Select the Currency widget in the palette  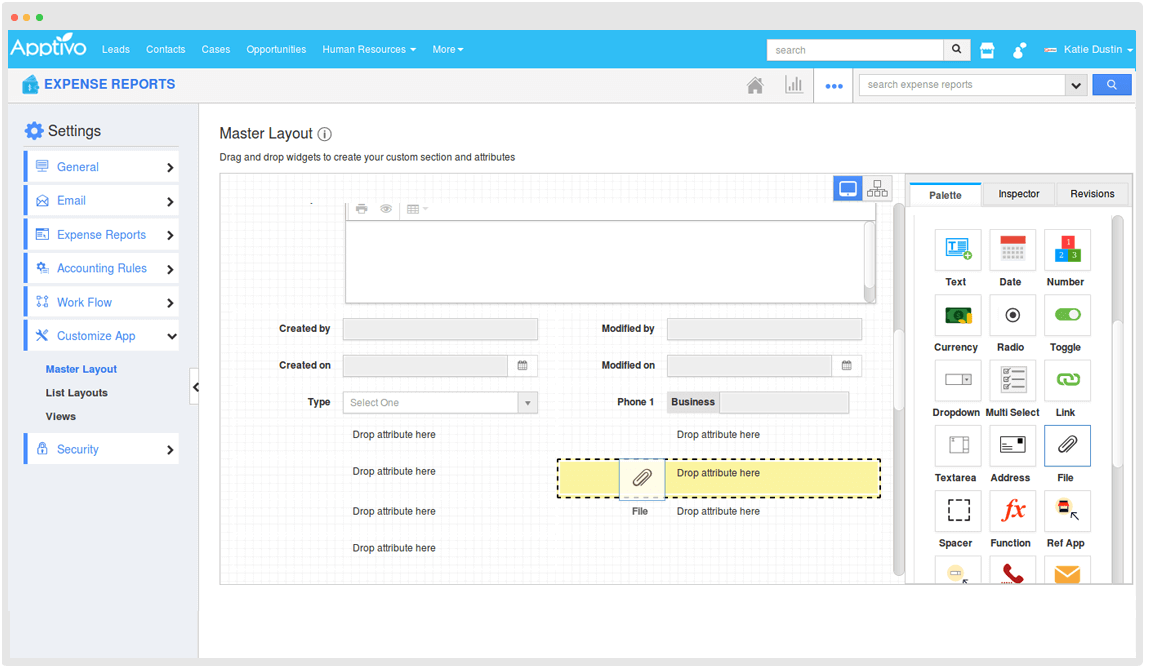coord(957,315)
